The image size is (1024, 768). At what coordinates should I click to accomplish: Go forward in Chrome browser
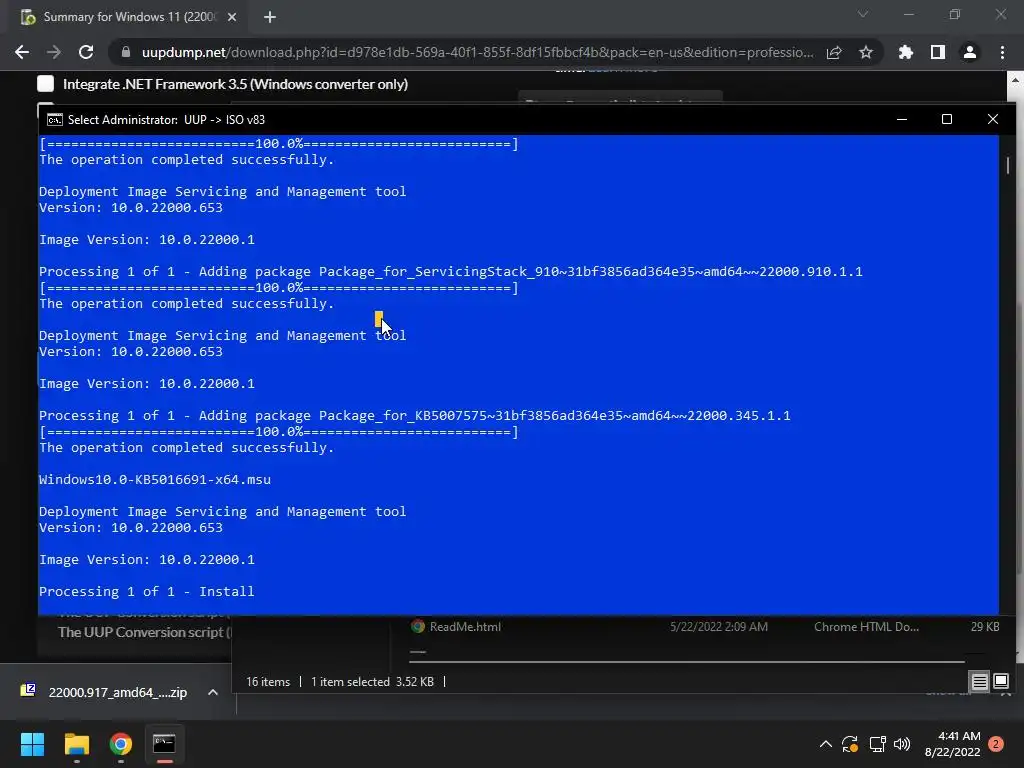point(54,52)
